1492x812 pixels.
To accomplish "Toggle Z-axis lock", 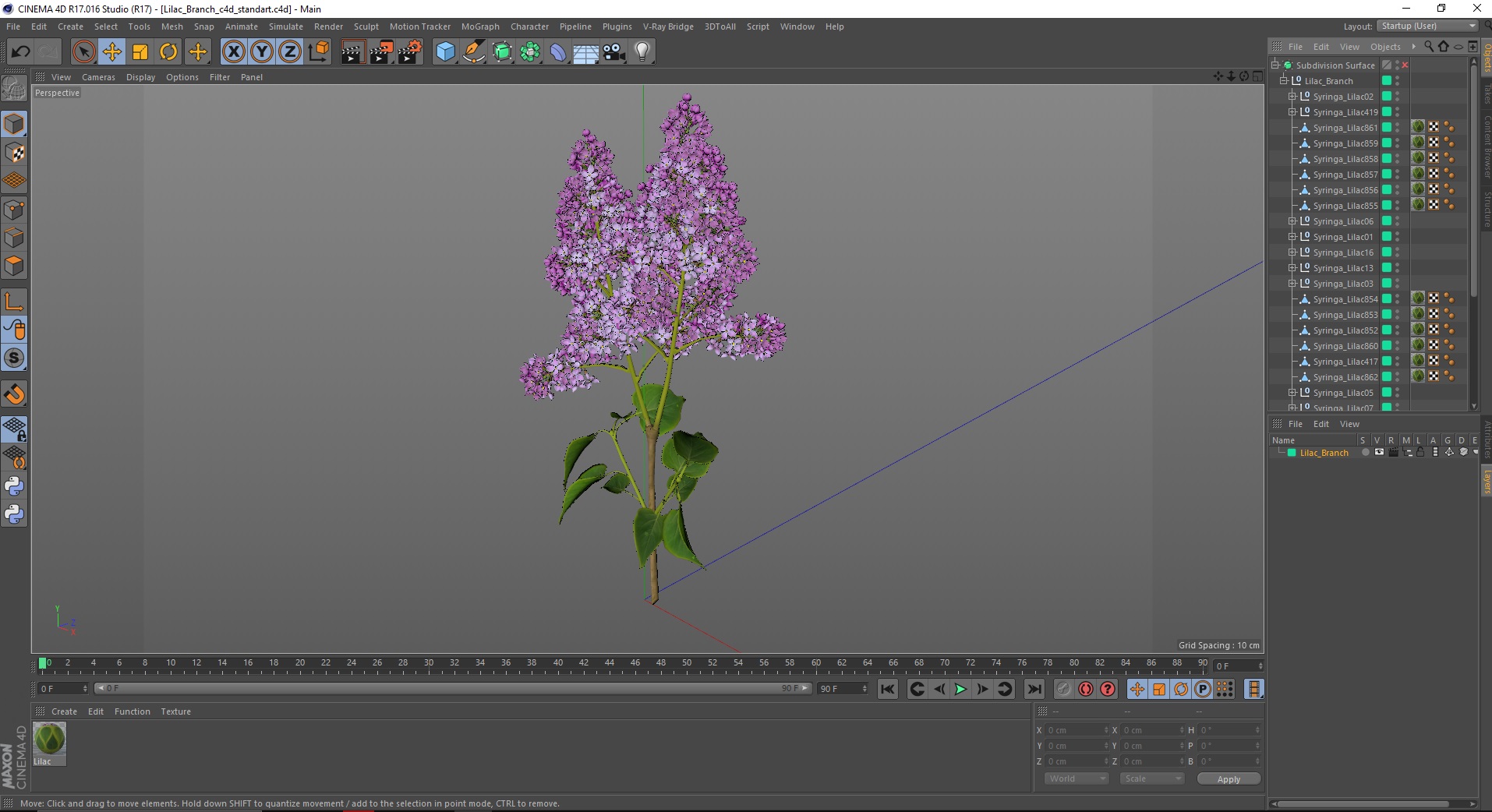I will click(x=290, y=52).
